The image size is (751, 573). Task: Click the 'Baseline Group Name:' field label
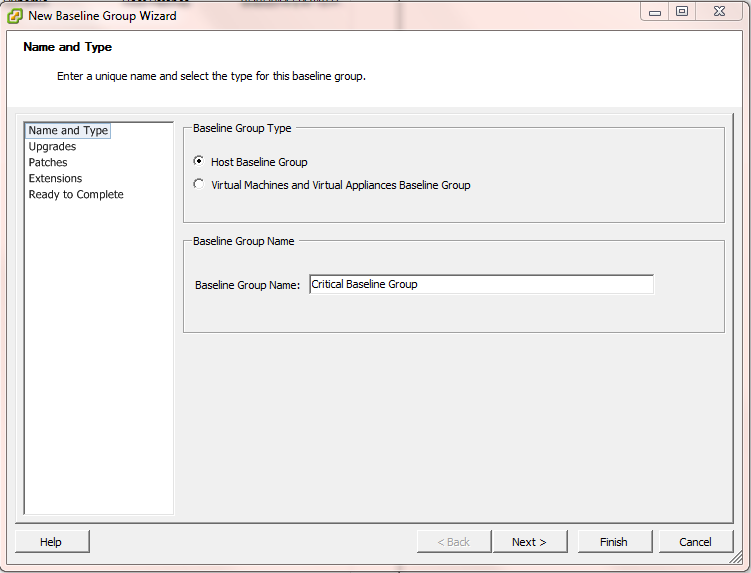point(247,285)
